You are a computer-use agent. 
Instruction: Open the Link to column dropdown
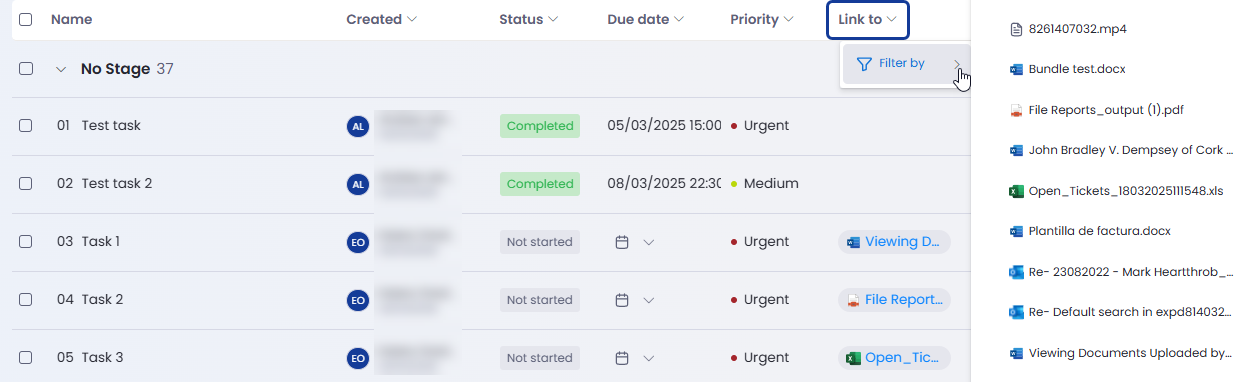click(x=868, y=19)
